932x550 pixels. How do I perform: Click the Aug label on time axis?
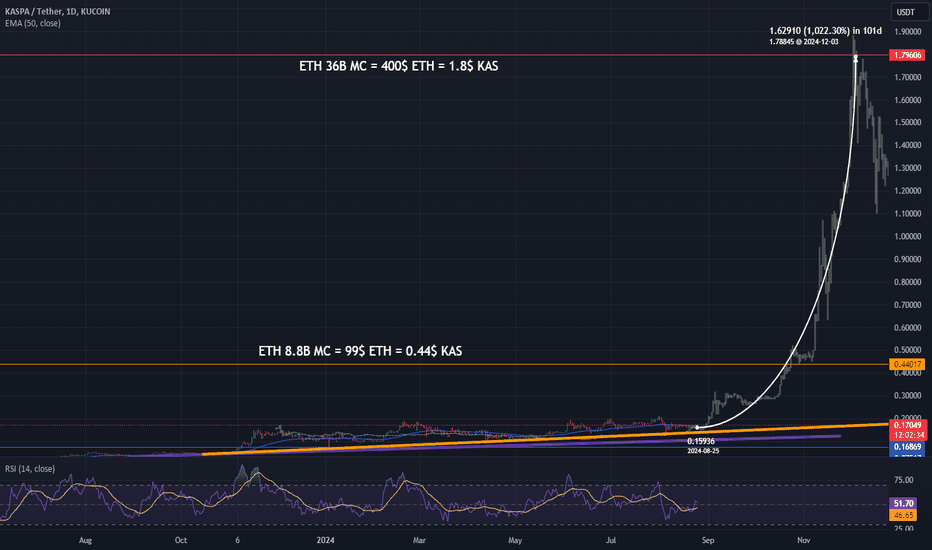pyautogui.click(x=86, y=540)
